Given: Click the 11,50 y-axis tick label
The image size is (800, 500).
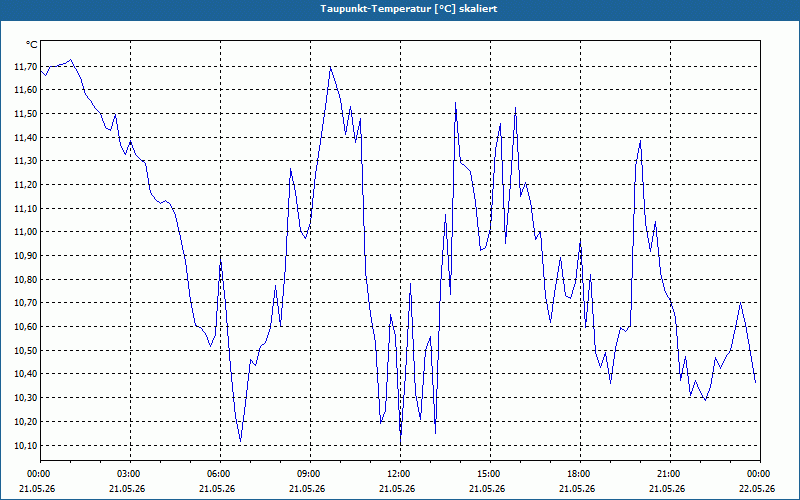Looking at the screenshot, I should click(x=26, y=114).
